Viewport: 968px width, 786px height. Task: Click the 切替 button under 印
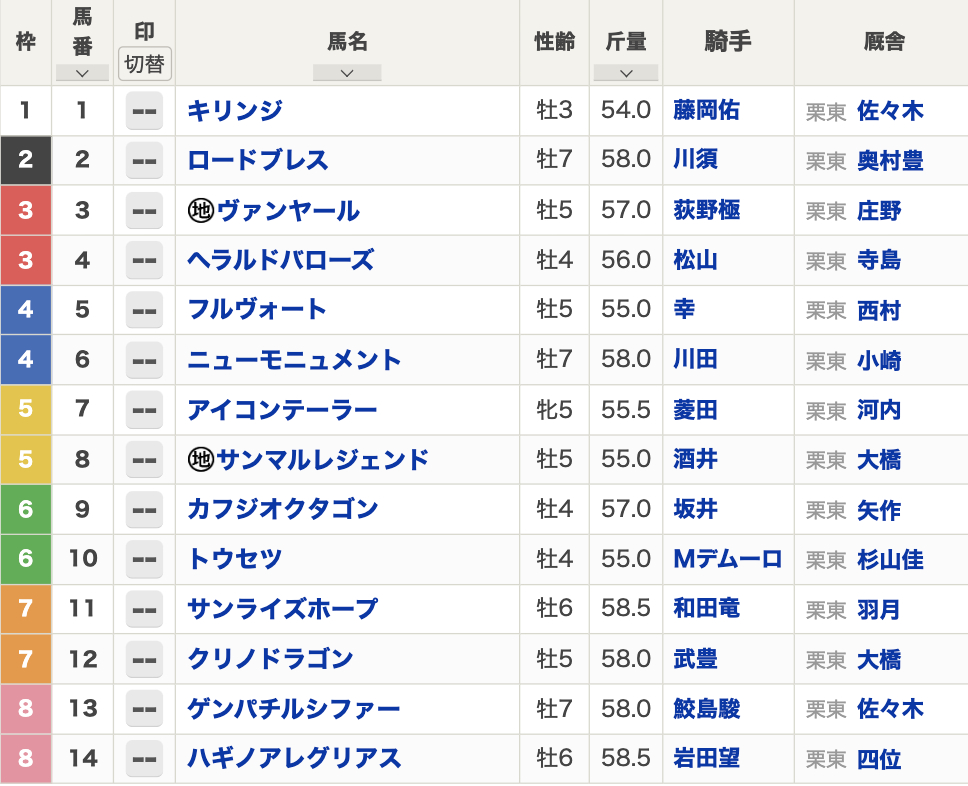144,64
